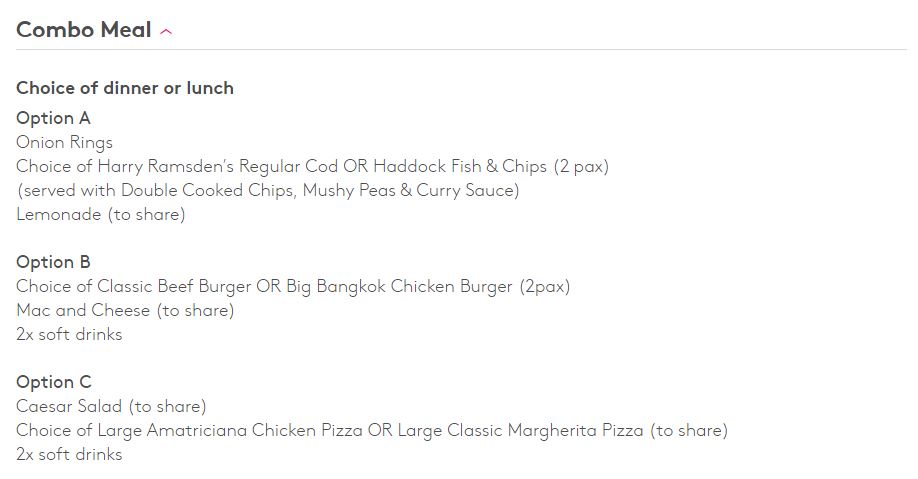Click '2x soft drinks' under Option C
918x479 pixels.
point(69,454)
